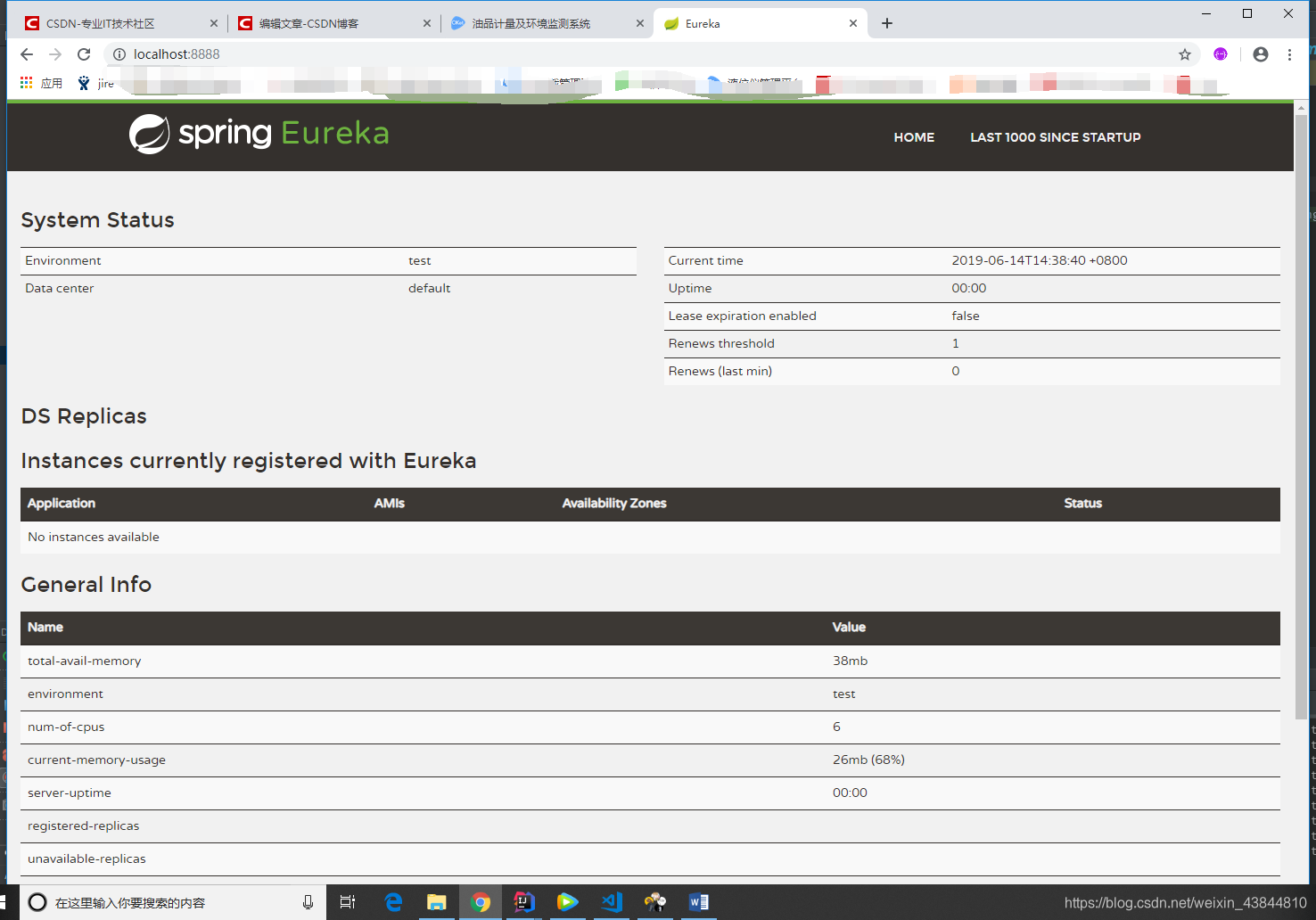
Task: Open Cortana search circle on taskbar
Action: click(37, 902)
